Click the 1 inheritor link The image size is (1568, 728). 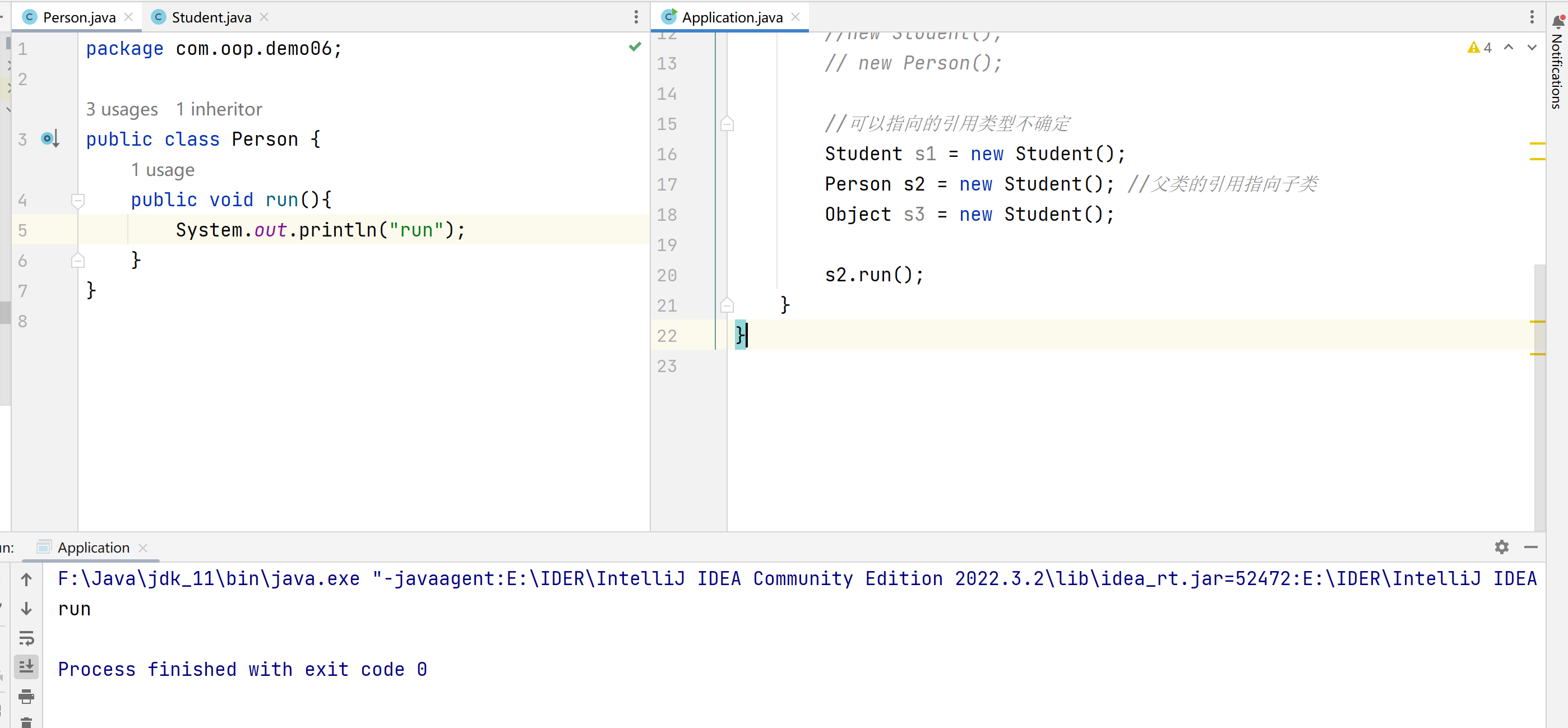click(x=219, y=109)
